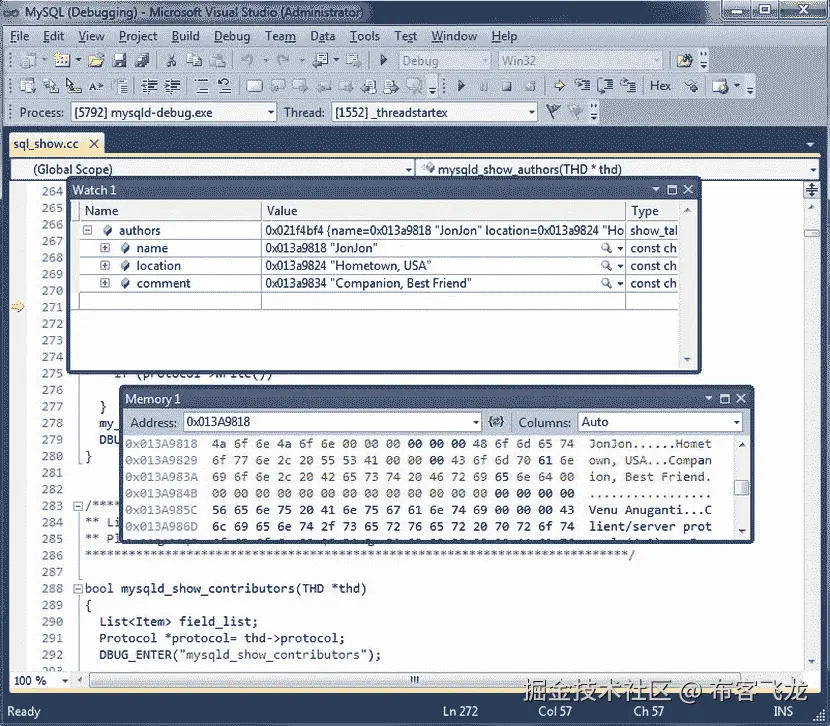This screenshot has height=726, width=830.
Task: Step Over with the debug toolbar icon
Action: coord(605,86)
